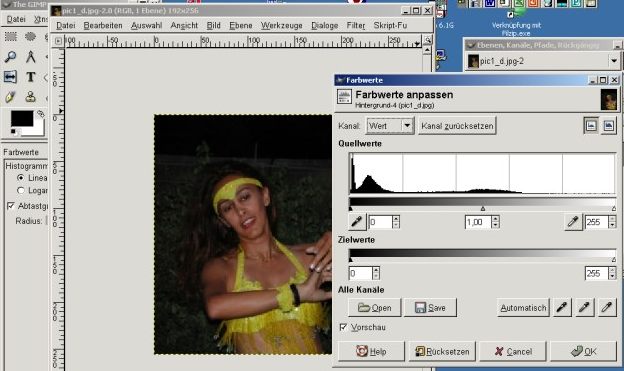Select the Rectangle Select tool in toolbox
This screenshot has height=371, width=624.
(x=11, y=37)
